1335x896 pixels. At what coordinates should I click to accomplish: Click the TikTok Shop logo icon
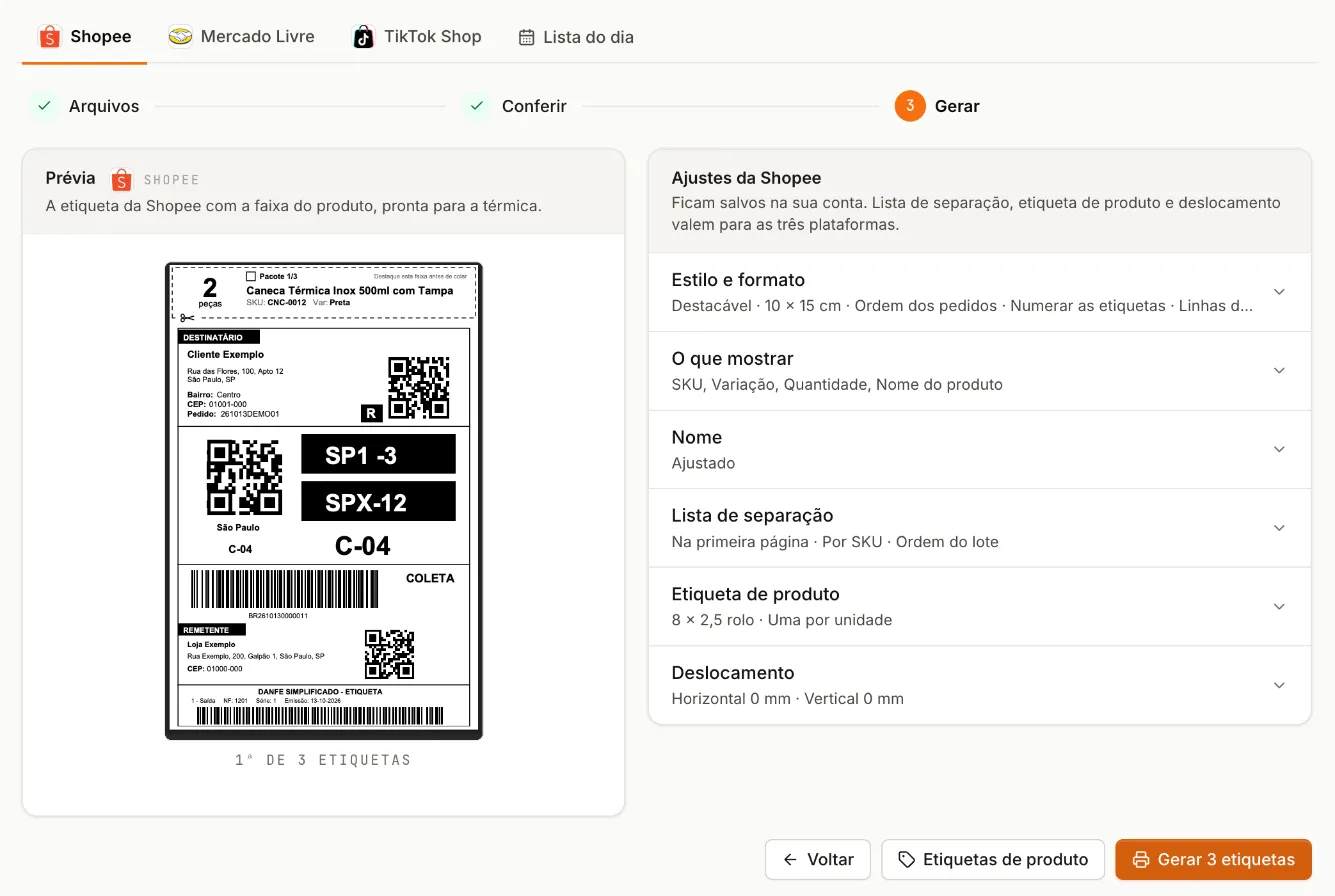364,37
